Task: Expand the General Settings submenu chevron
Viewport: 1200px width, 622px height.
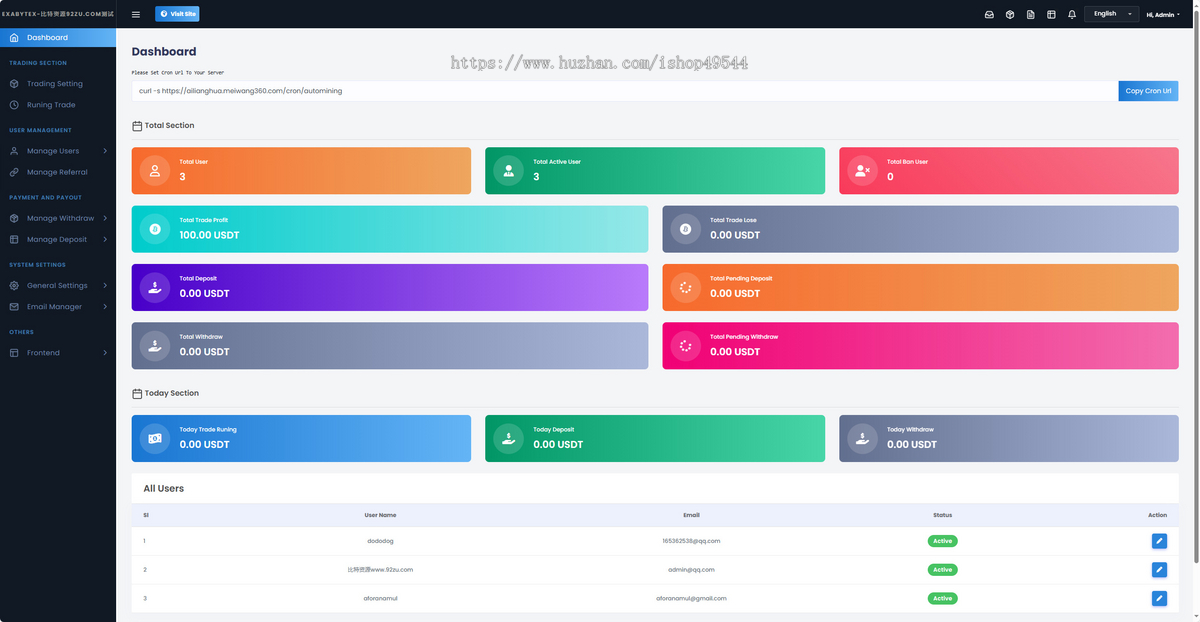Action: click(x=105, y=286)
